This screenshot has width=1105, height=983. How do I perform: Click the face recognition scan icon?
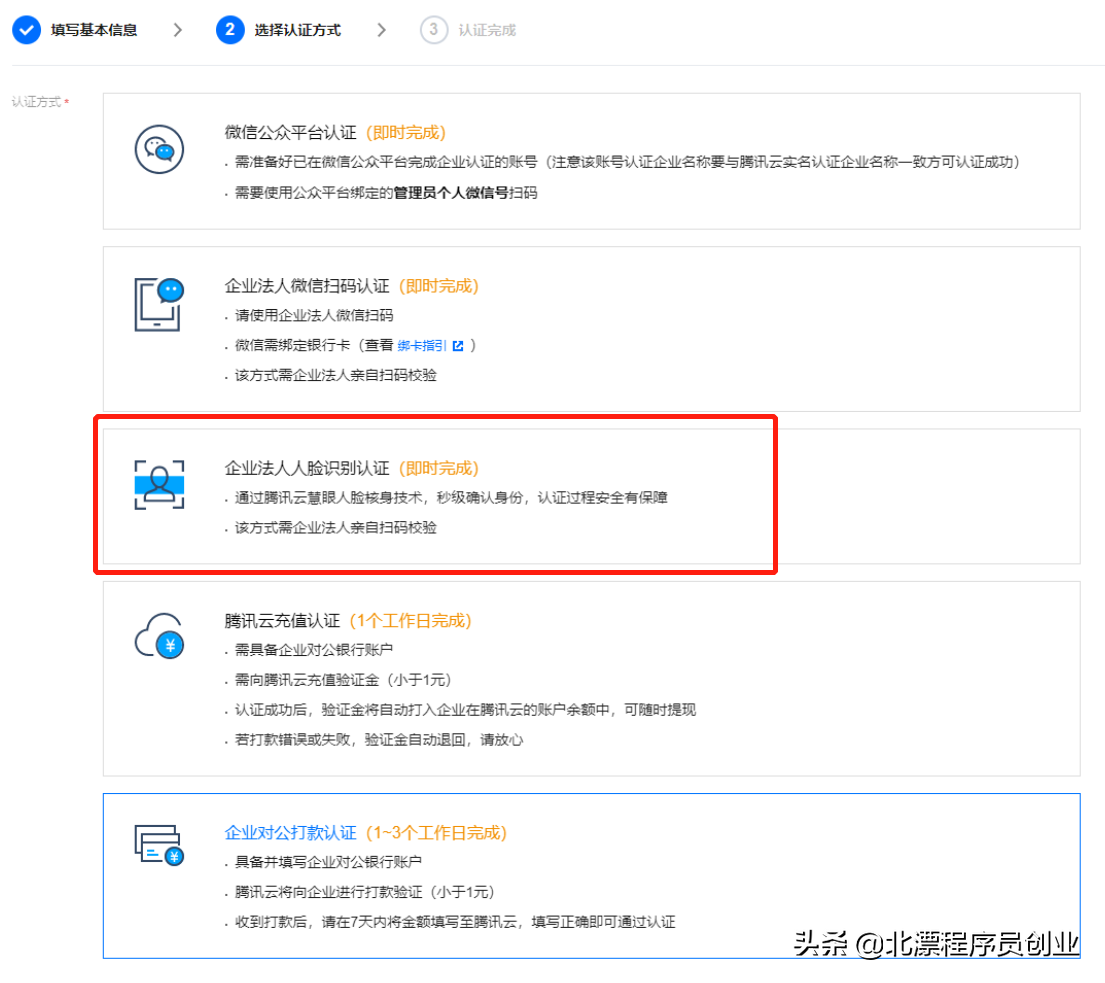pyautogui.click(x=159, y=487)
